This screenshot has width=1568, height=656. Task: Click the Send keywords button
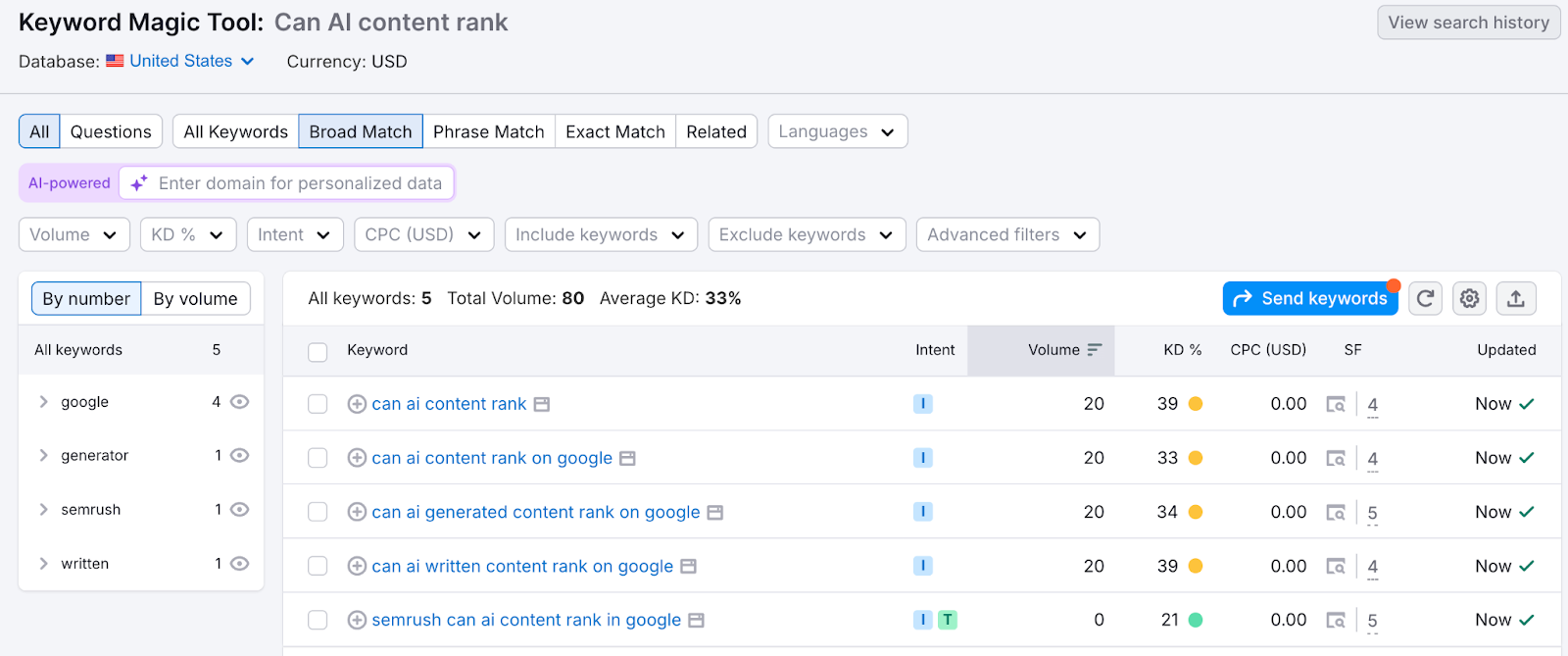pyautogui.click(x=1310, y=299)
